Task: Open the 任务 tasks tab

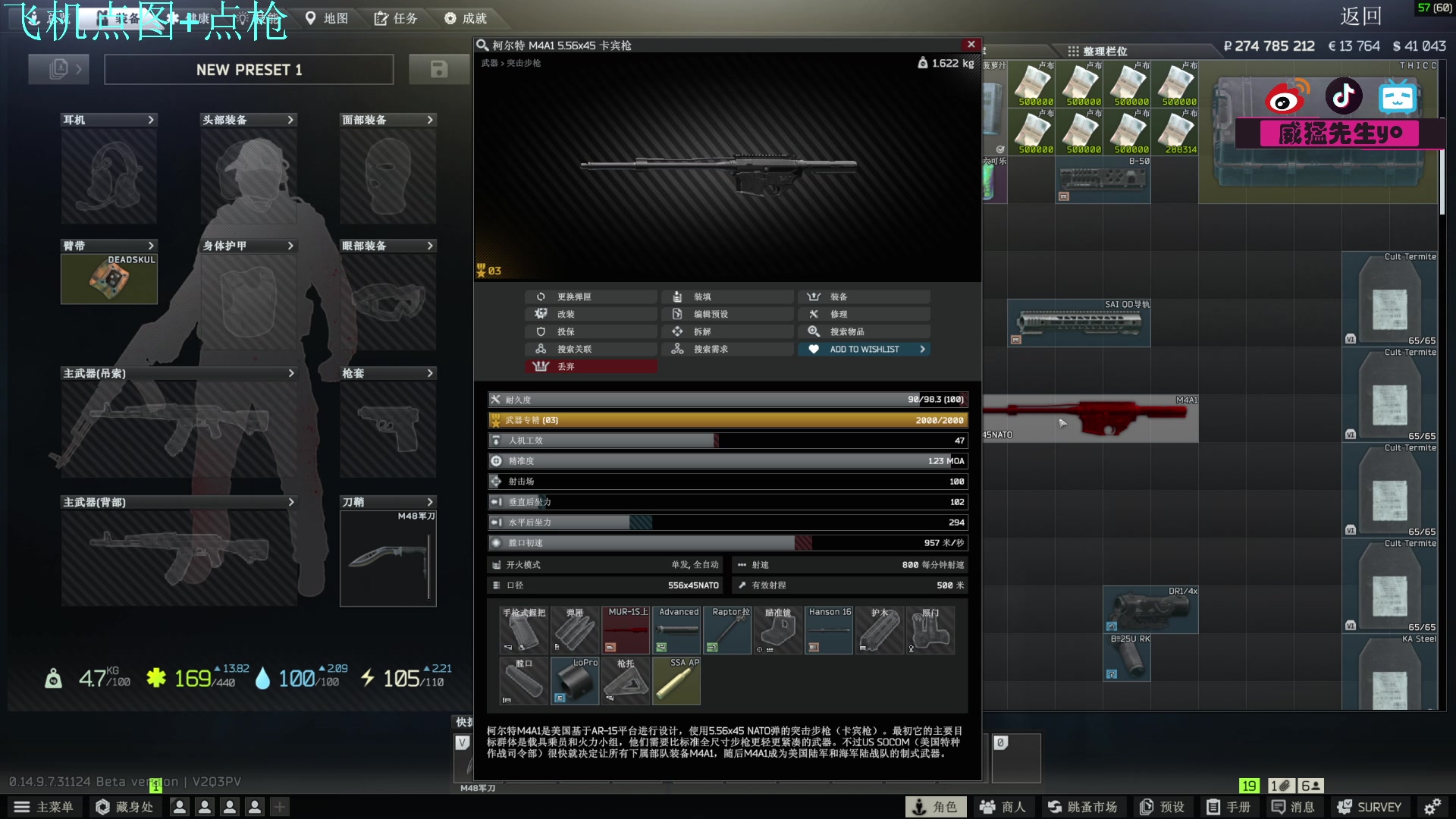Action: tap(396, 18)
